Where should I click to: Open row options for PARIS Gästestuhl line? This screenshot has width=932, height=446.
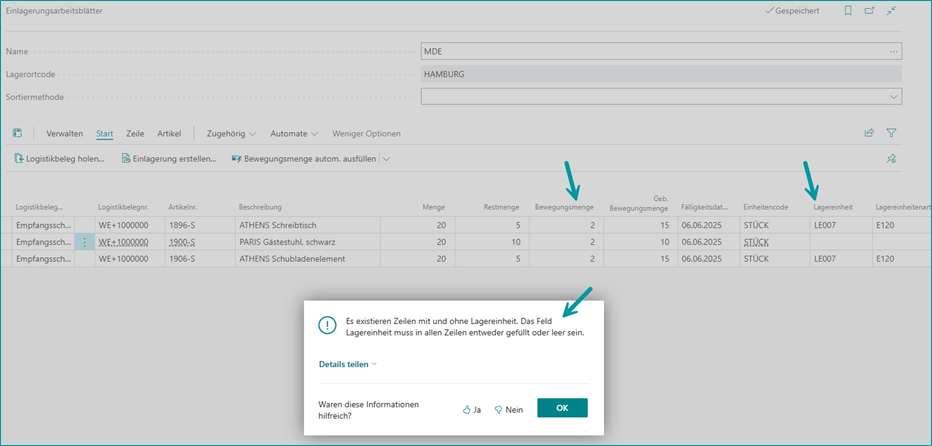coord(85,242)
